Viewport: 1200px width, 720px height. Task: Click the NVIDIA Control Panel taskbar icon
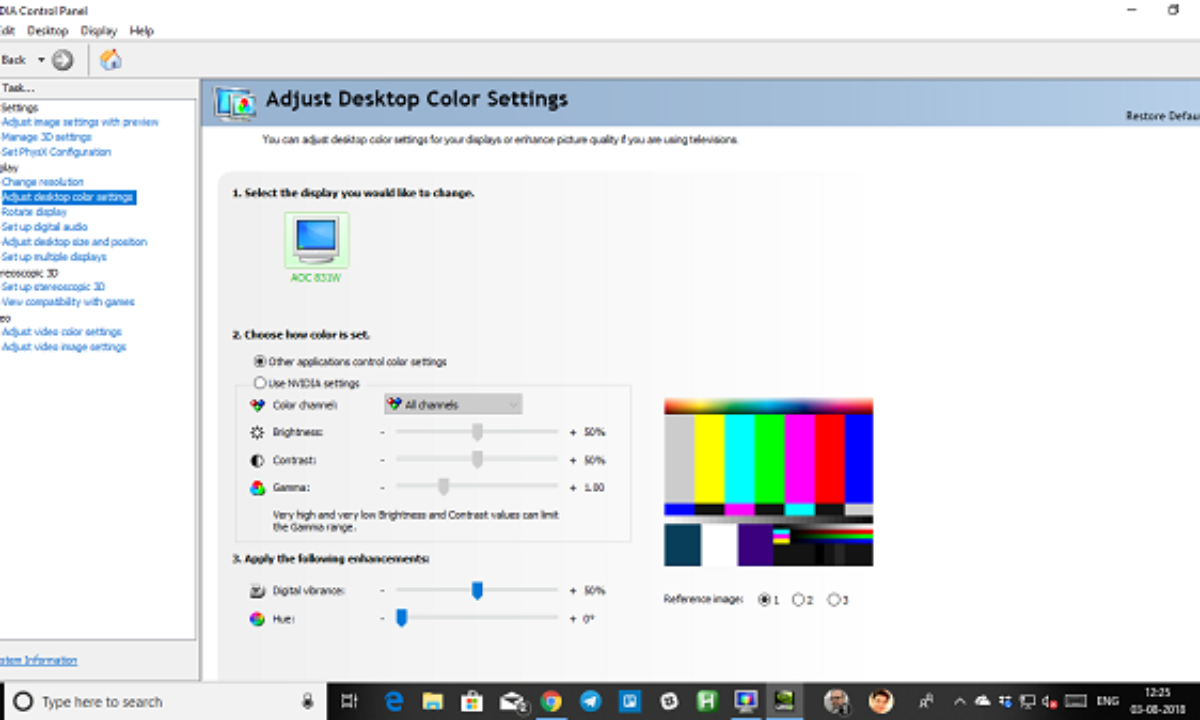(x=784, y=701)
